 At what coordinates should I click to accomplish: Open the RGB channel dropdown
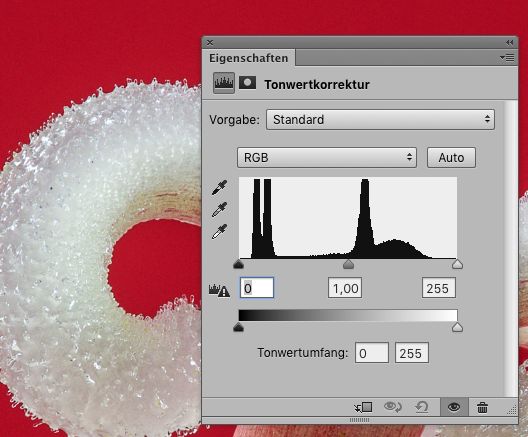click(327, 158)
